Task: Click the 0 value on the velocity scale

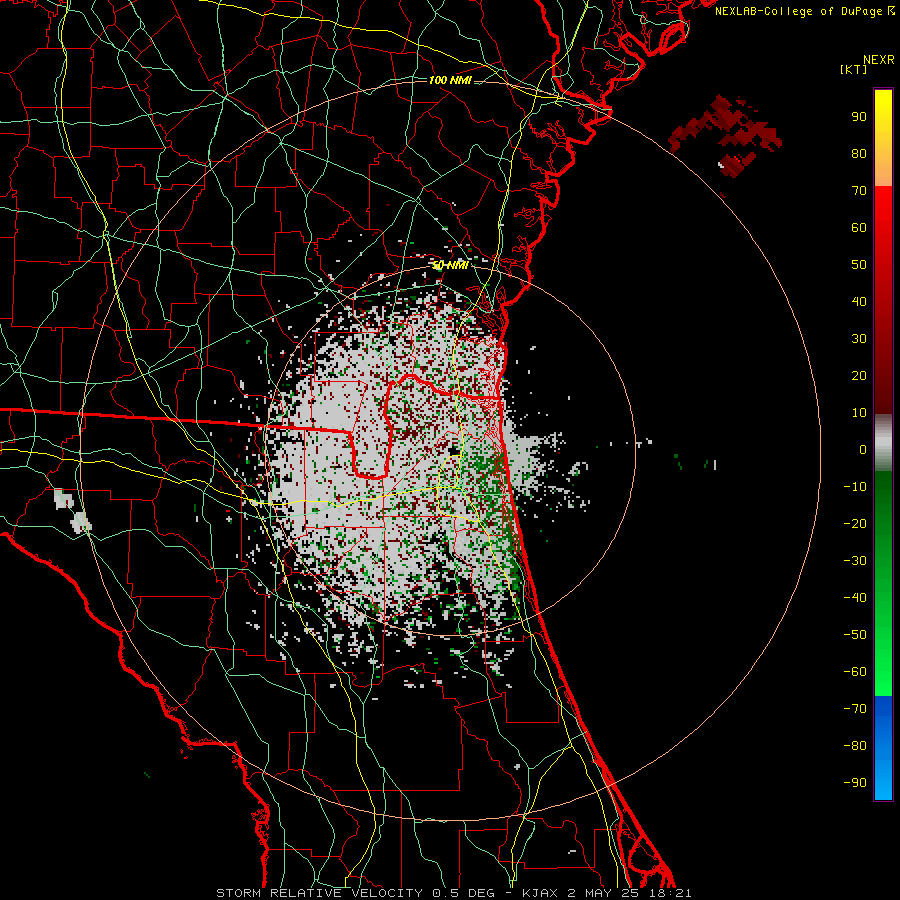Action: click(x=863, y=450)
